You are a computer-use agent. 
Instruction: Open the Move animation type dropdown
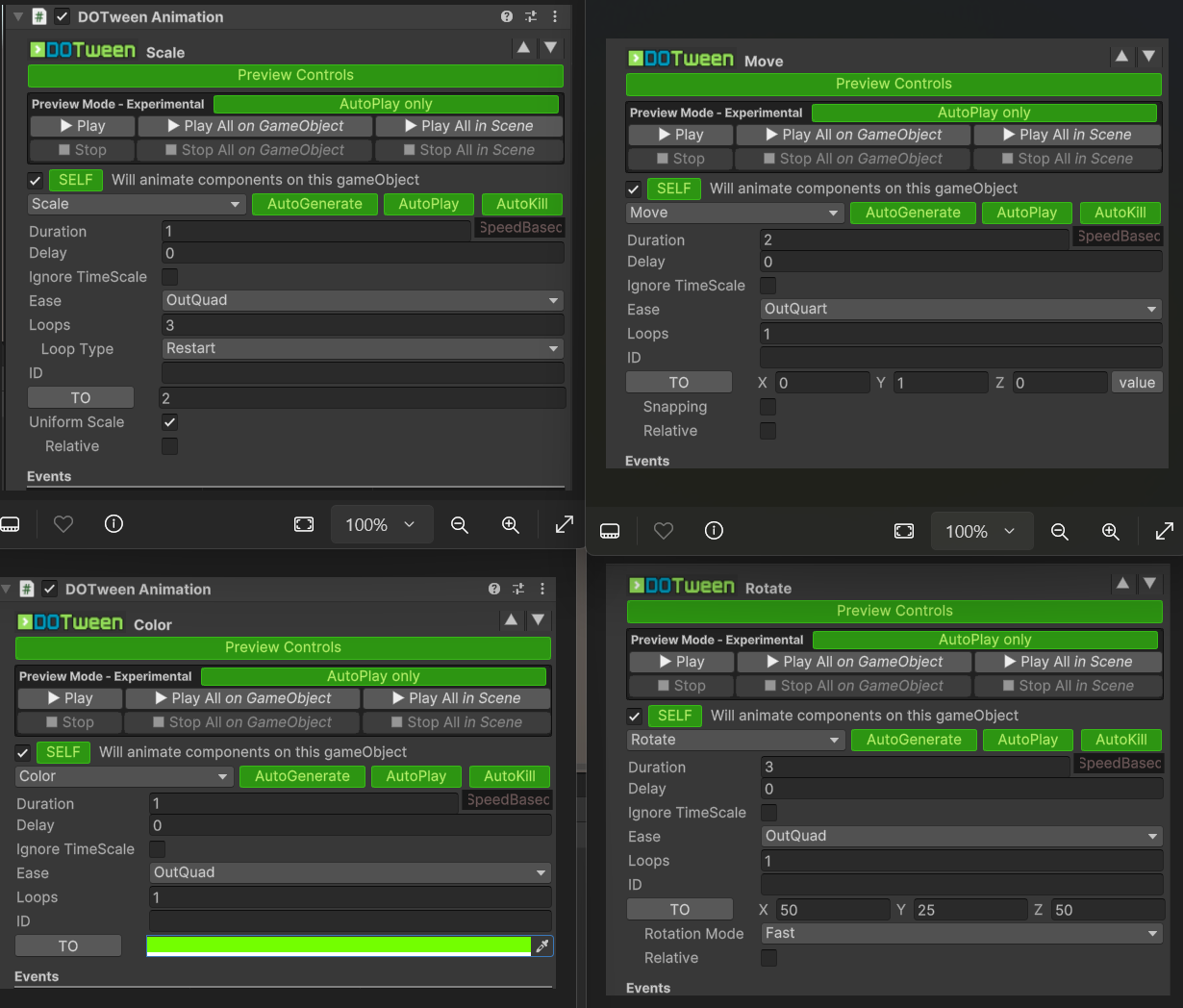[x=735, y=213]
